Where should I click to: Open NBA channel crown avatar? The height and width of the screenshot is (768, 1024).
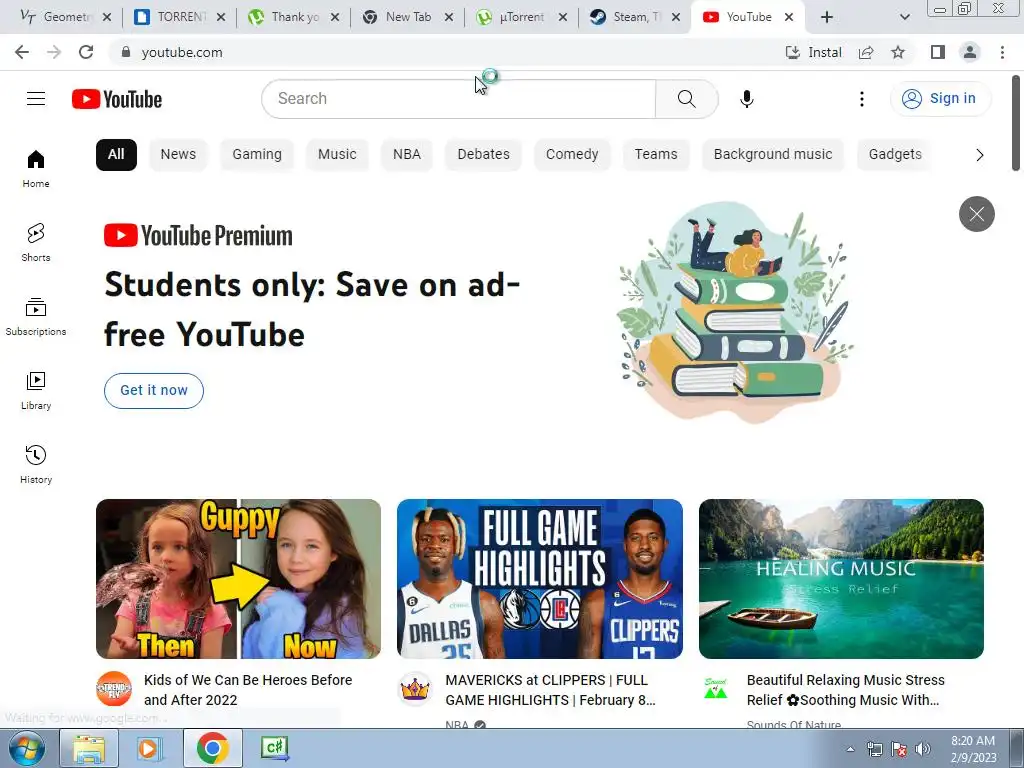coord(415,689)
